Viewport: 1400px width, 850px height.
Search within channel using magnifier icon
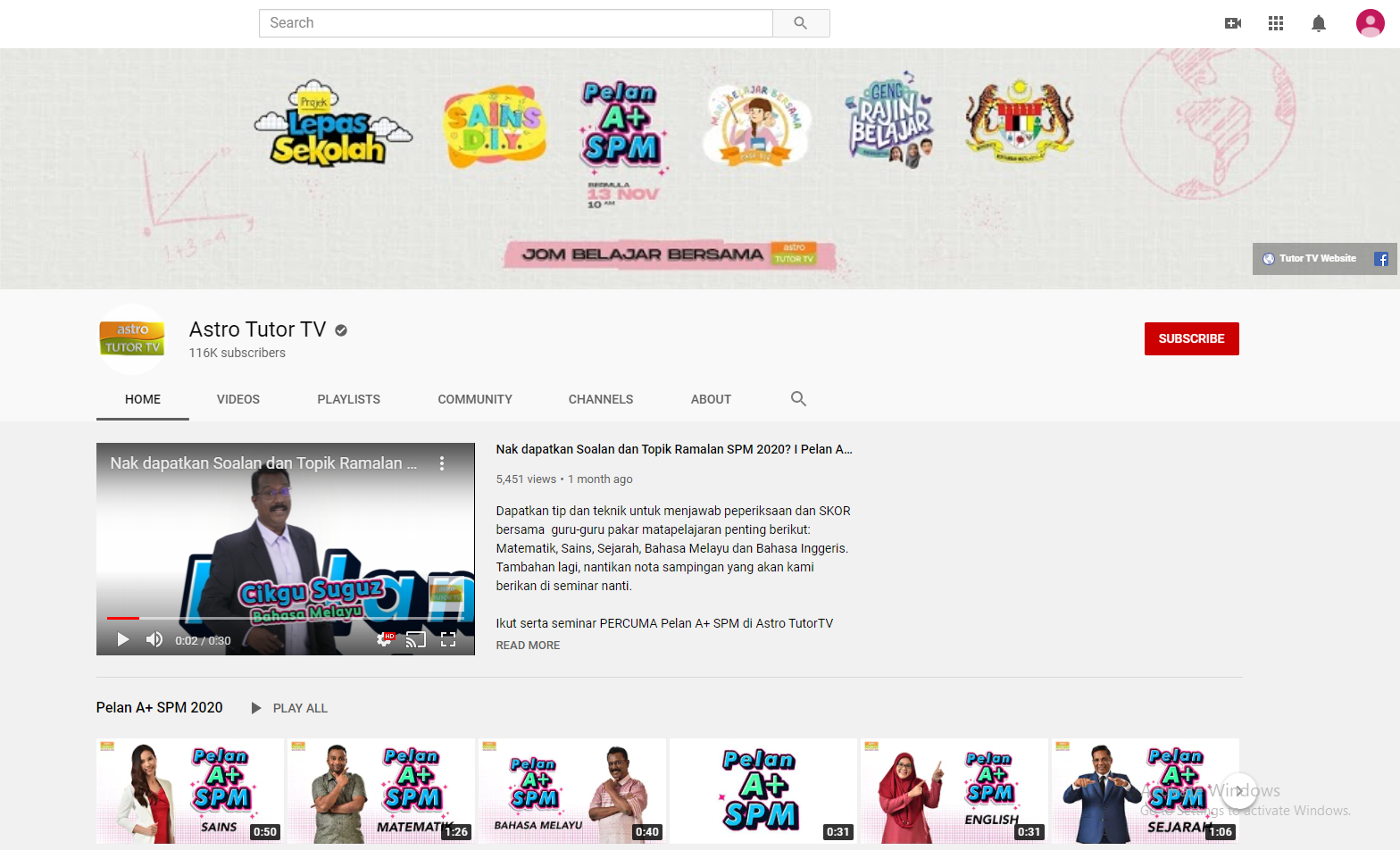coord(798,399)
